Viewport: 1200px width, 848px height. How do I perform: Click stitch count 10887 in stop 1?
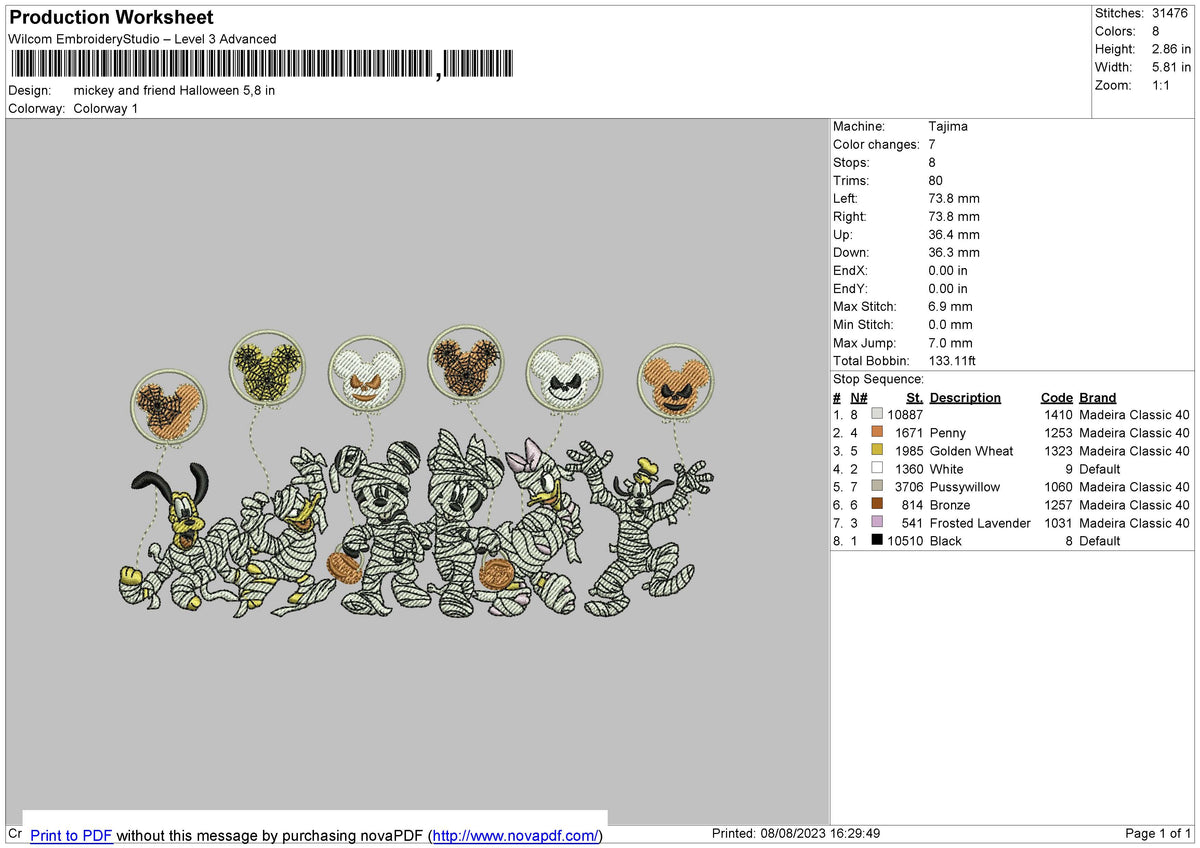pyautogui.click(x=905, y=414)
